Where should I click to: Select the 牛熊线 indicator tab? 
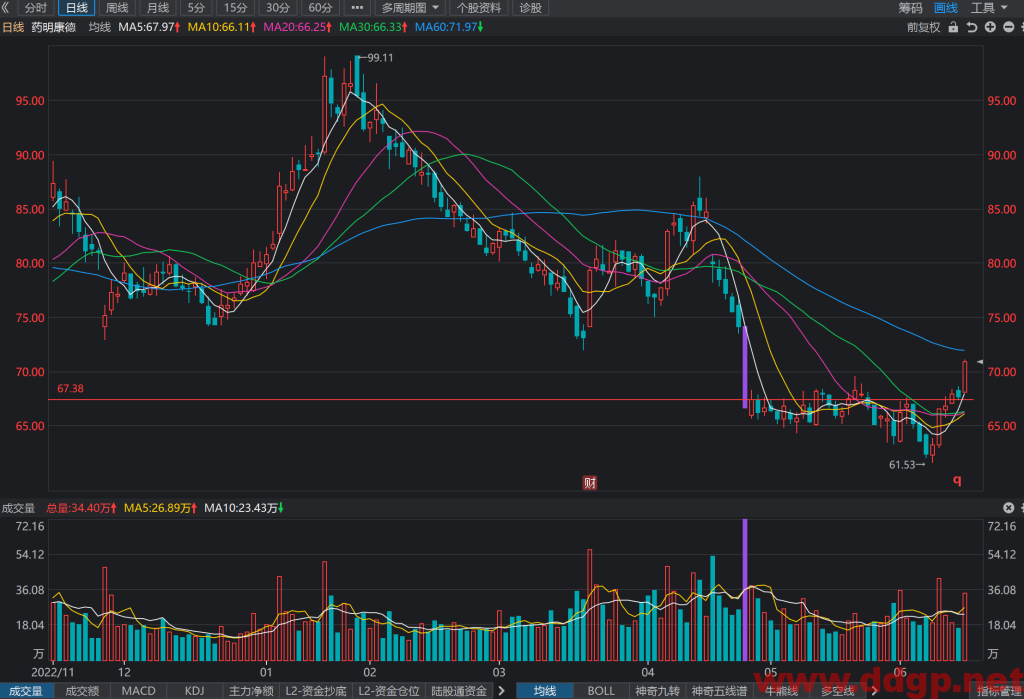coord(782,691)
